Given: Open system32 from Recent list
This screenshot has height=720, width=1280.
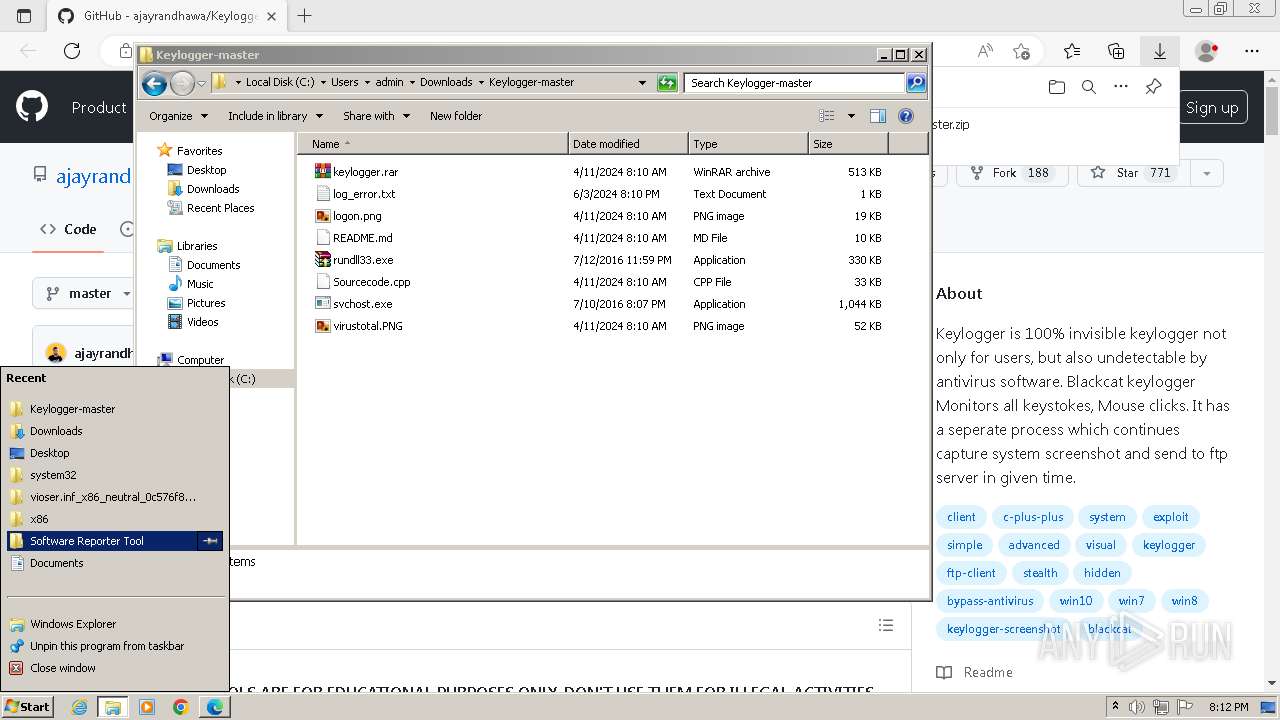Looking at the screenshot, I should click(114, 475).
